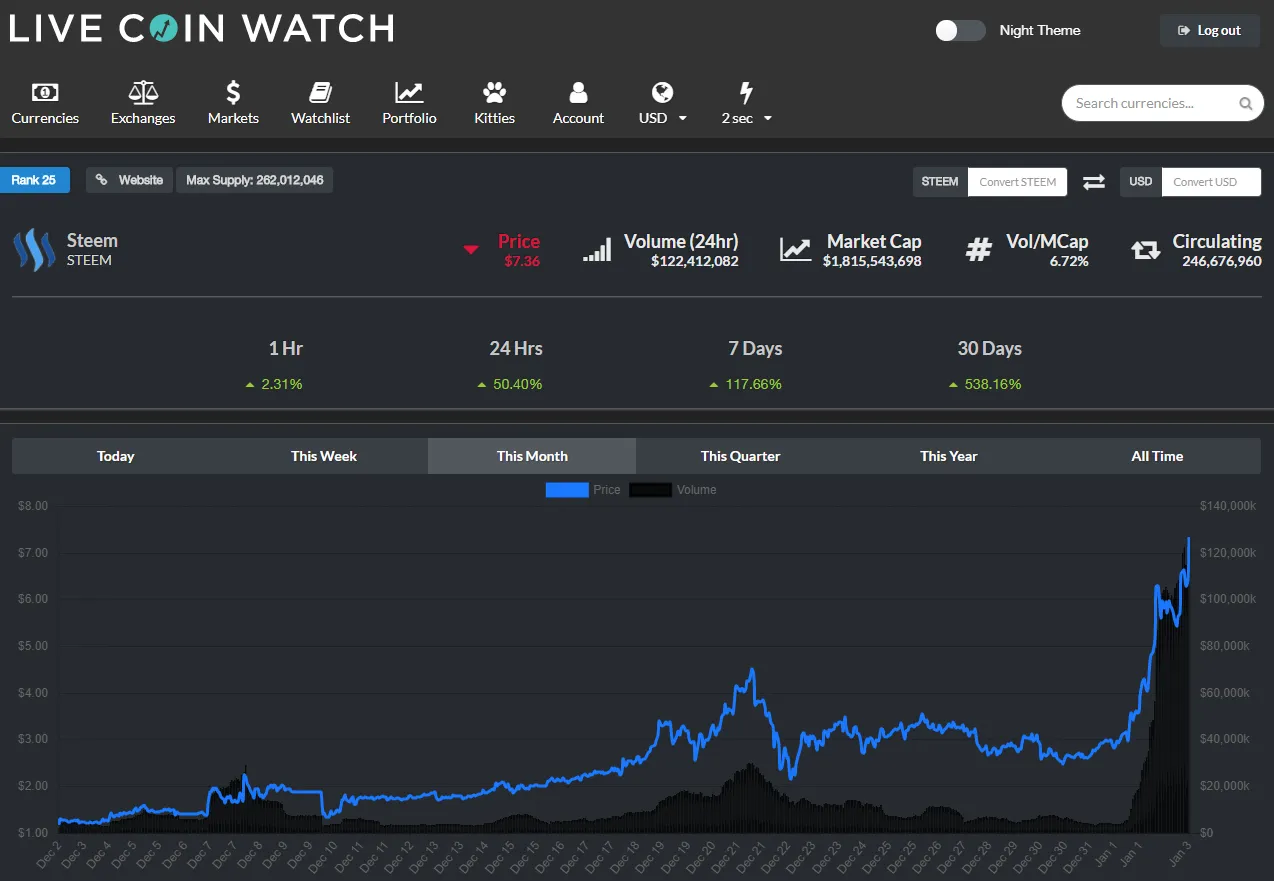This screenshot has width=1274, height=881.
Task: Focus the Convert USD input
Action: point(1211,182)
